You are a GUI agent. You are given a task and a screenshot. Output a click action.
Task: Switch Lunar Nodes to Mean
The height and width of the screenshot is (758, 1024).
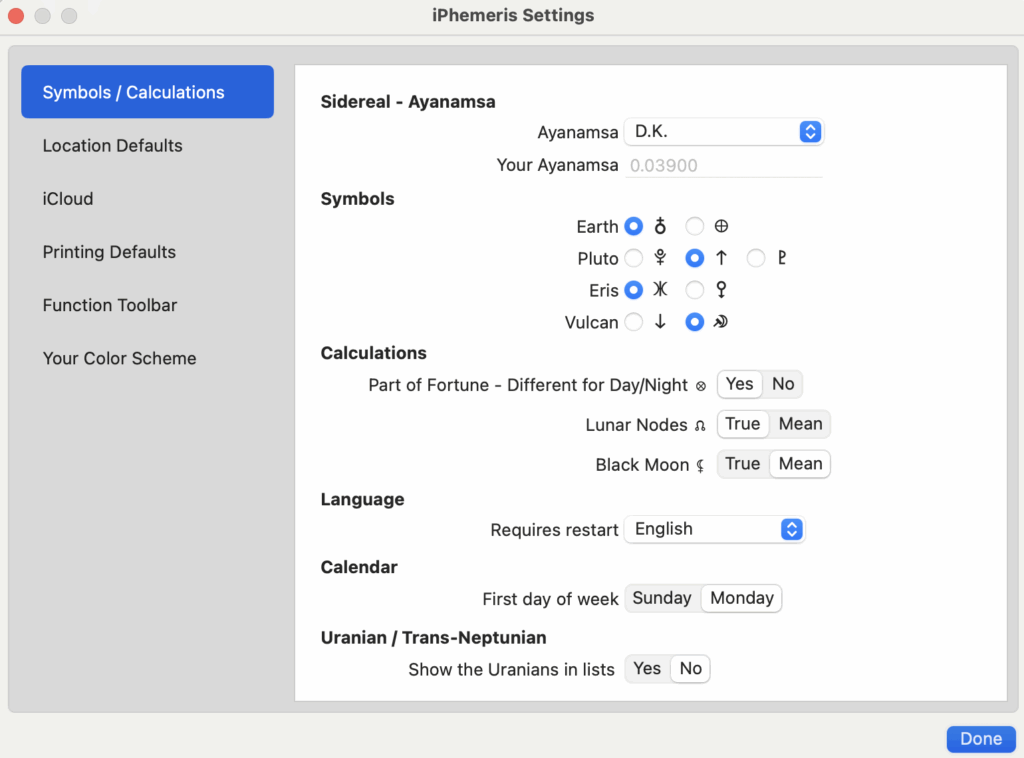coord(800,424)
